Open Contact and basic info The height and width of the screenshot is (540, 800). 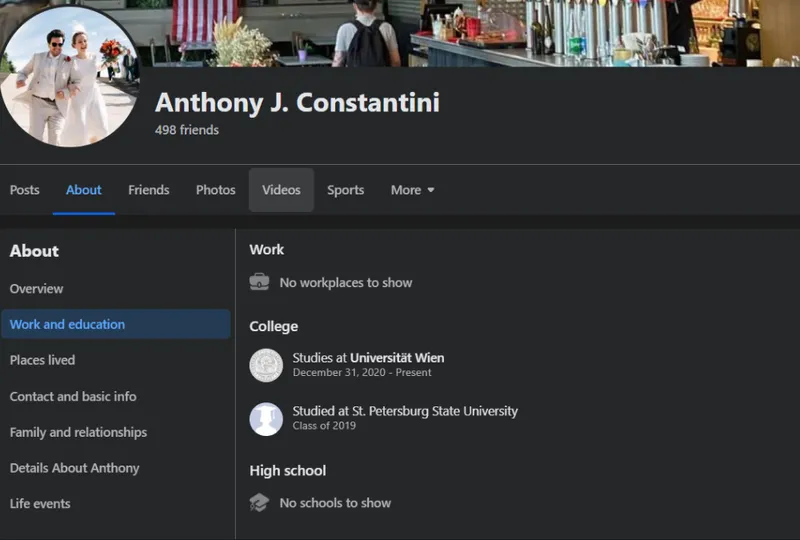point(73,396)
